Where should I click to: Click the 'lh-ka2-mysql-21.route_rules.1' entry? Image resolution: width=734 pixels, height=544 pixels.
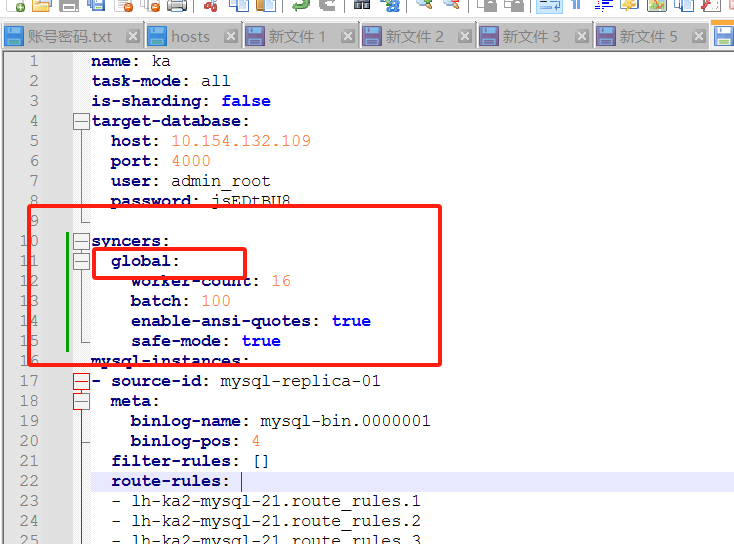[276, 501]
